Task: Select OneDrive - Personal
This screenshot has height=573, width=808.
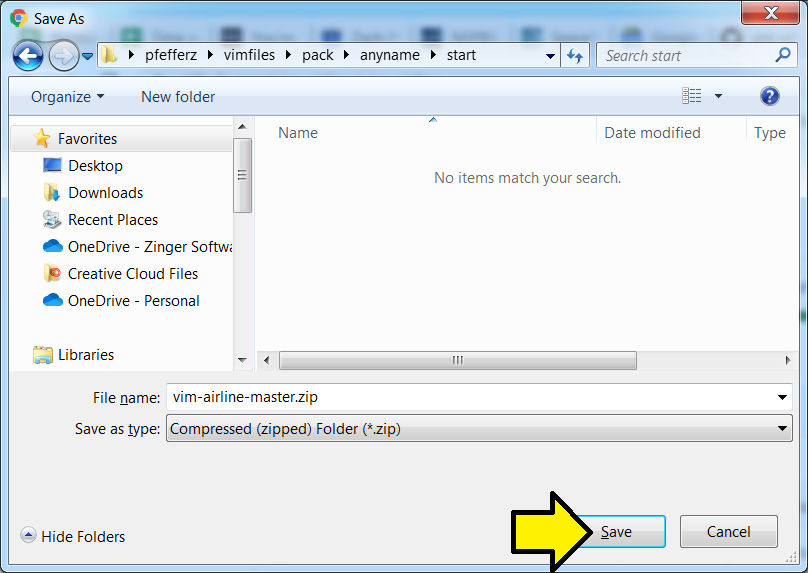Action: point(133,300)
